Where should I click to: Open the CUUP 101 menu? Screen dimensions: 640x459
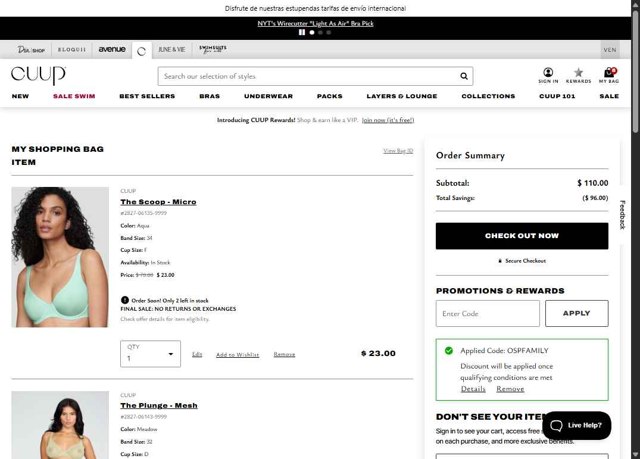[557, 96]
